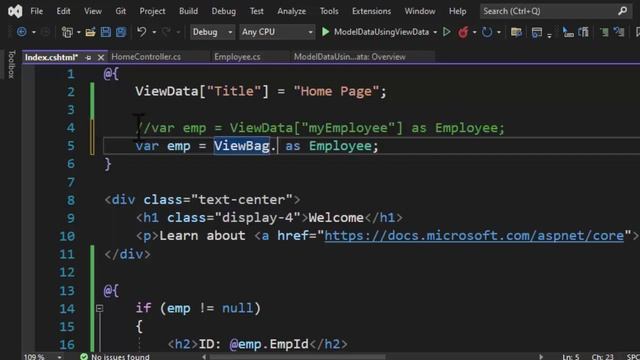Open the Window menu
Viewport: 640px width, 360px height.
[x=420, y=11]
